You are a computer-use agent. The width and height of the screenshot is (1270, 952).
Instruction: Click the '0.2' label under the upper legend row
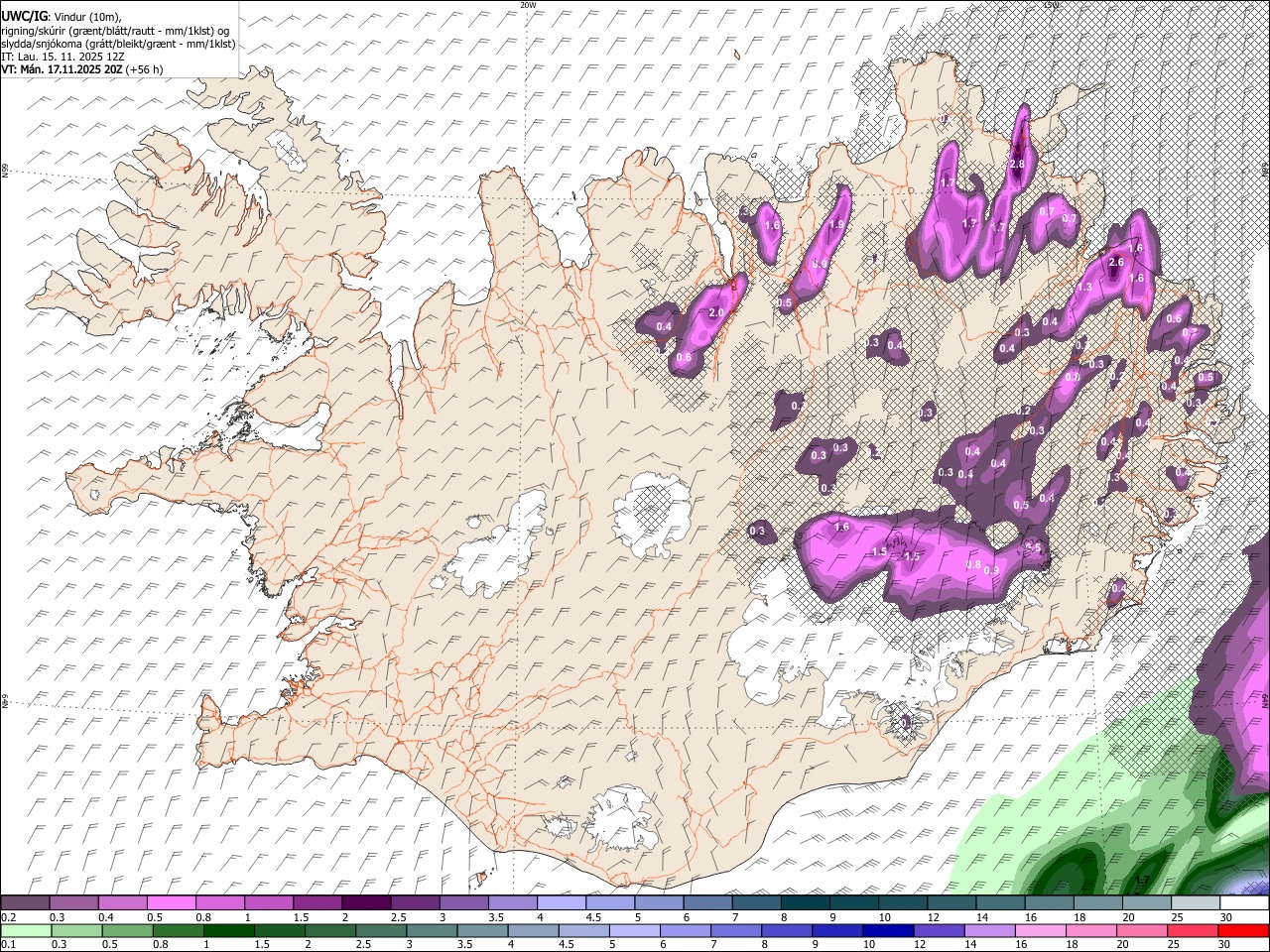click(x=8, y=917)
